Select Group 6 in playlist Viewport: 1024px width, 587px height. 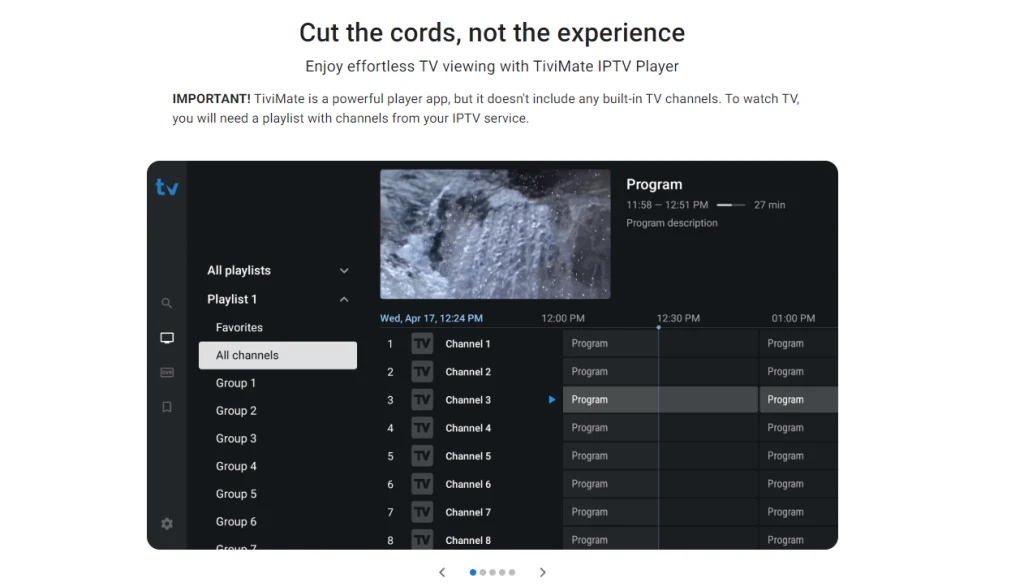(236, 522)
